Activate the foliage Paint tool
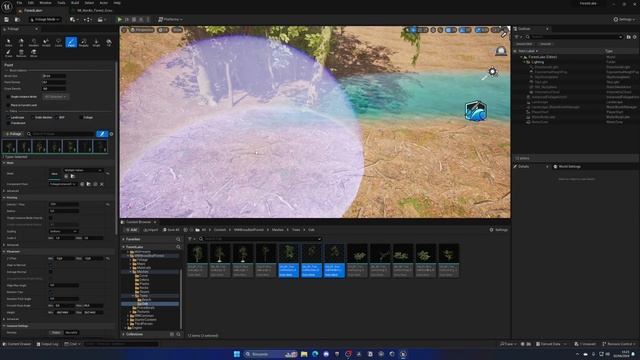This screenshot has width=640, height=360. coord(71,42)
